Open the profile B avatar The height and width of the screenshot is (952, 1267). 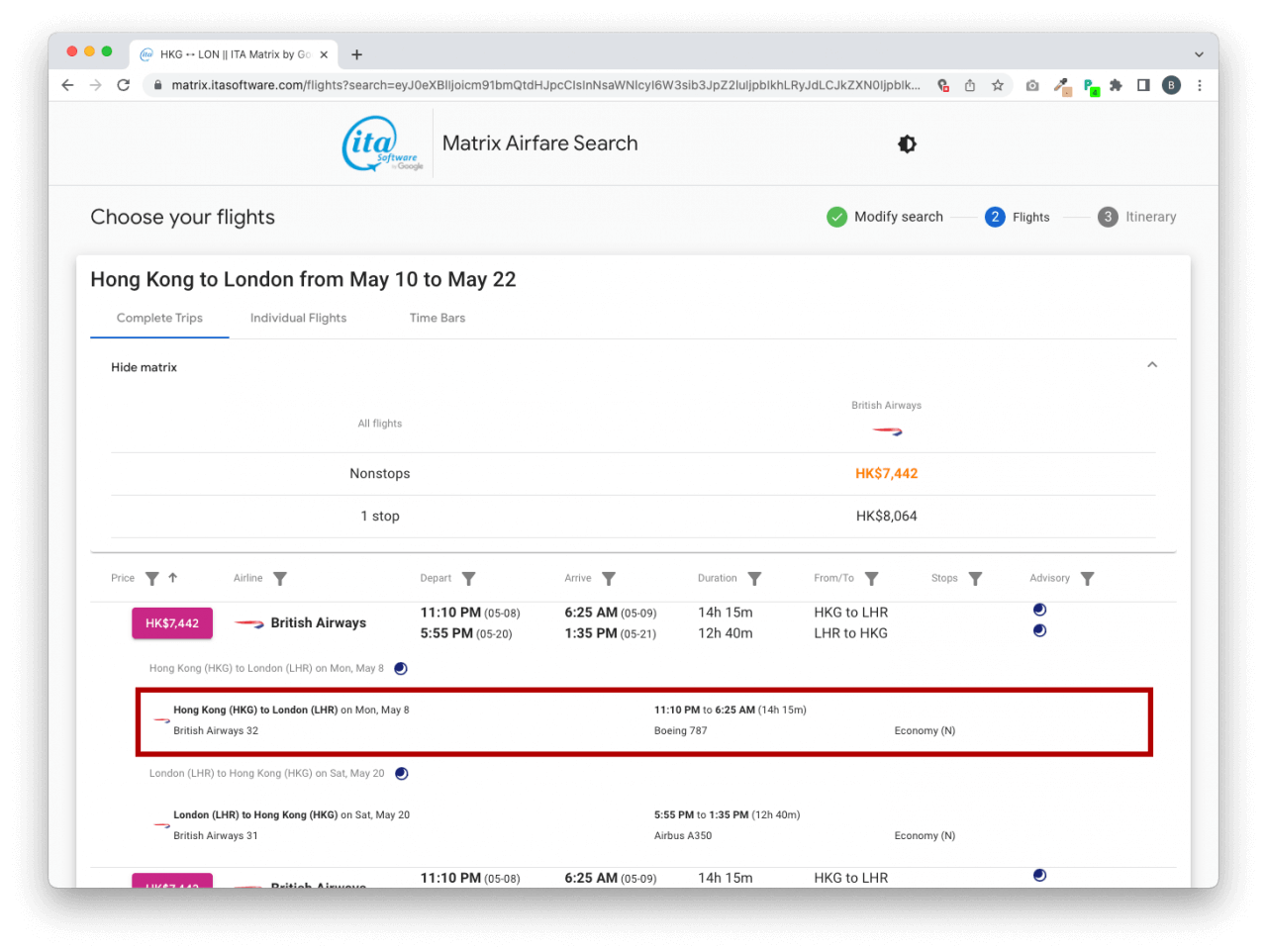1171,85
